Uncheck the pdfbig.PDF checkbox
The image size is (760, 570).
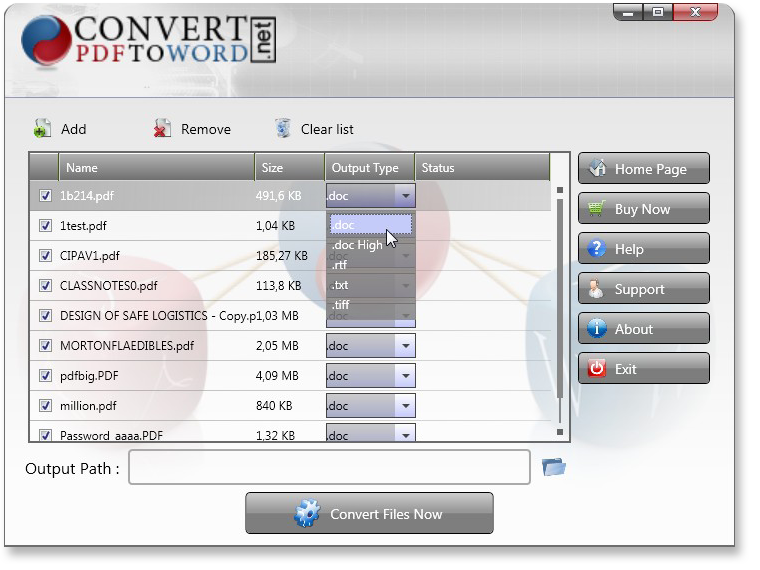(46, 376)
